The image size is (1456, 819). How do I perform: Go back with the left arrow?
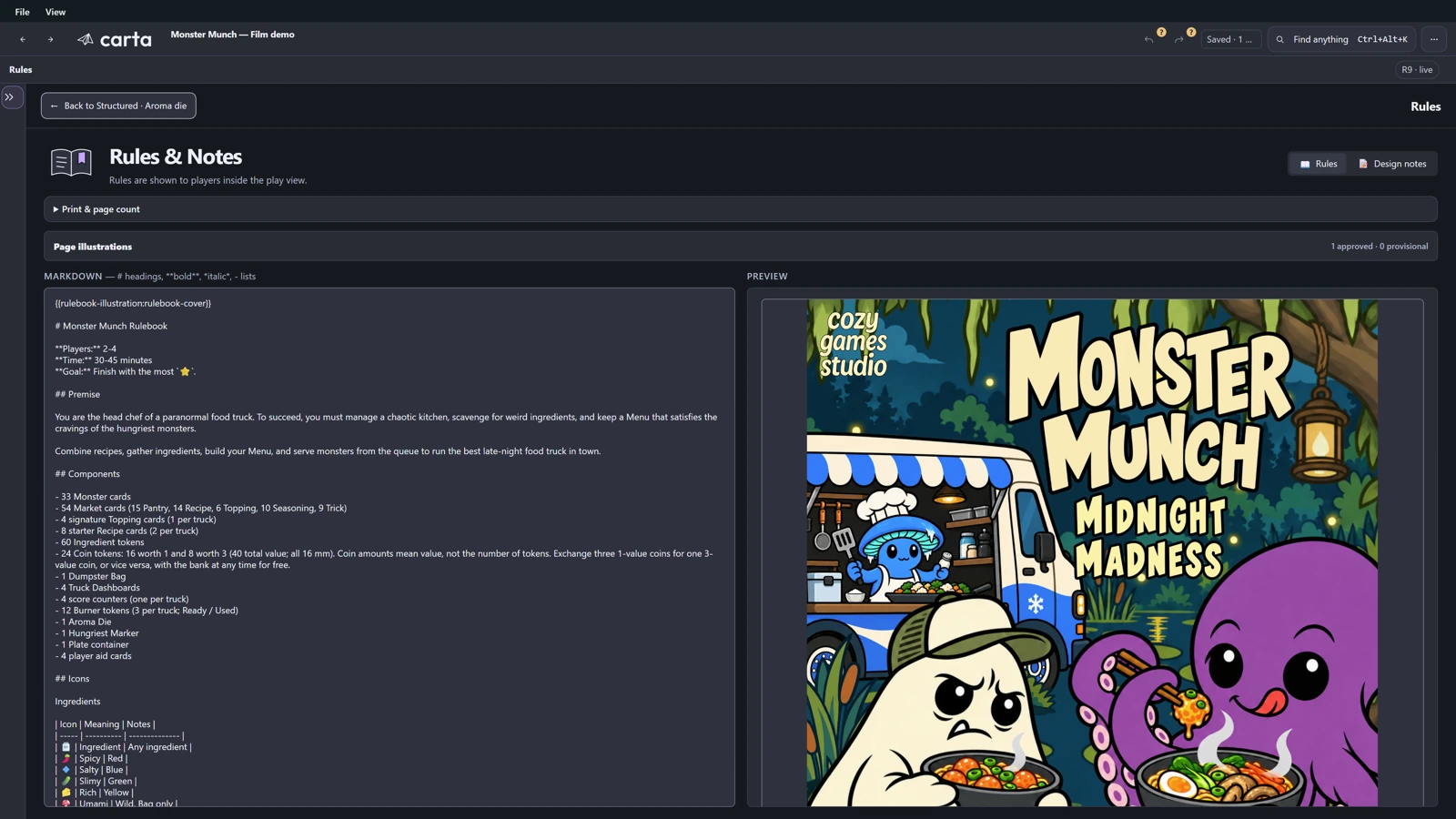point(23,39)
